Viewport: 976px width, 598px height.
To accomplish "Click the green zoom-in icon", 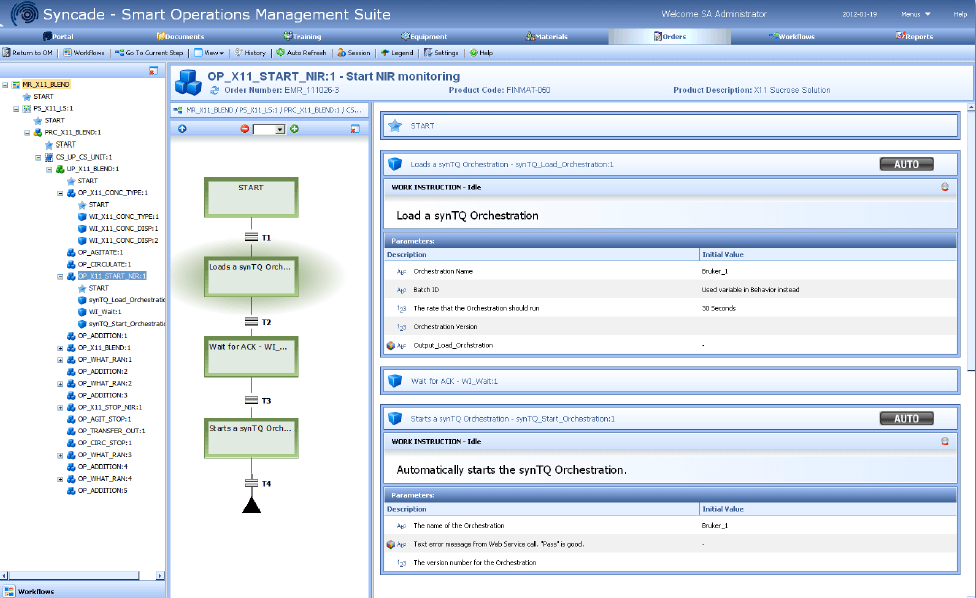I will (x=294, y=129).
